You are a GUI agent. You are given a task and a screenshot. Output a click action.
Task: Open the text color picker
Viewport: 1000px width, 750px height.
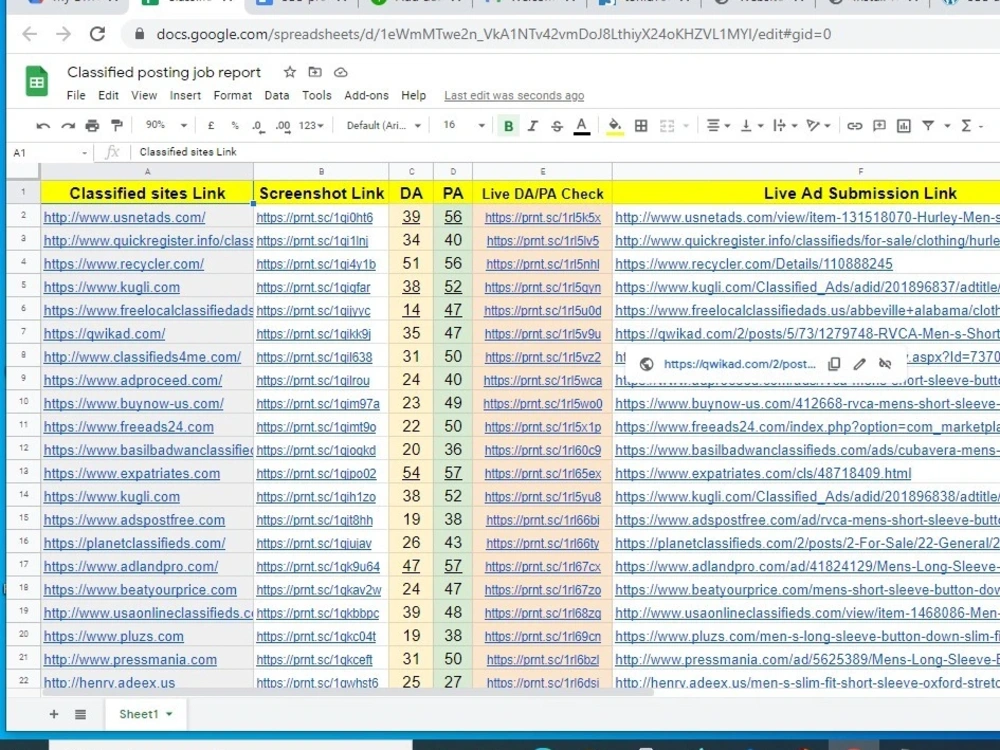coord(581,126)
